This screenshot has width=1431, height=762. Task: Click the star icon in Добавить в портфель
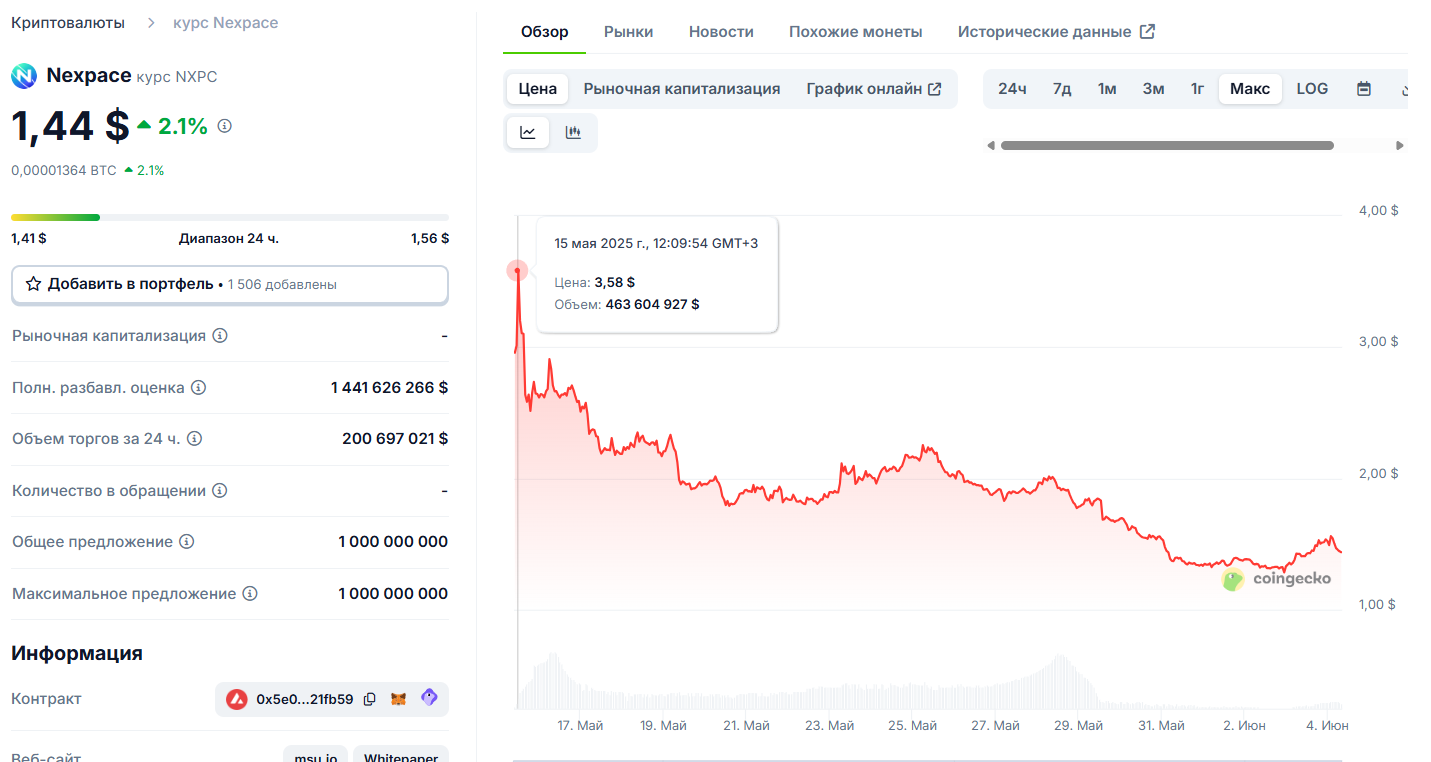pos(33,284)
